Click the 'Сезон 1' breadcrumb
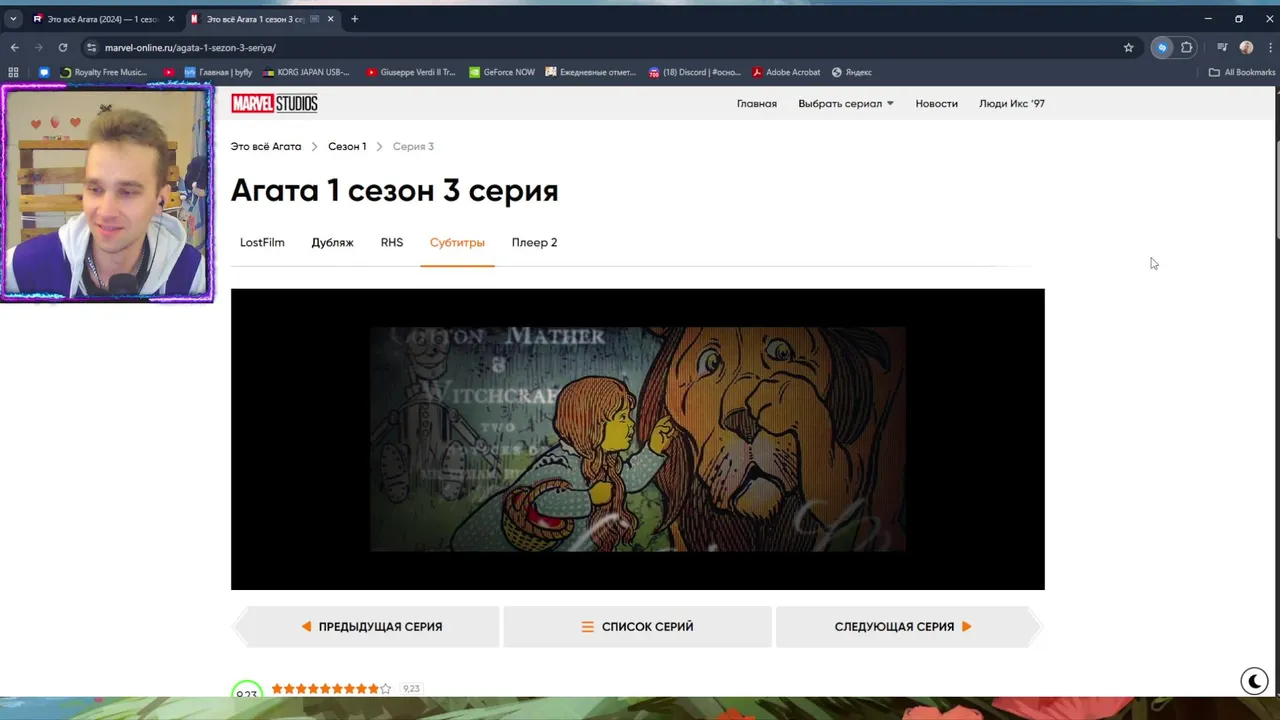The height and width of the screenshot is (720, 1280). pyautogui.click(x=347, y=146)
